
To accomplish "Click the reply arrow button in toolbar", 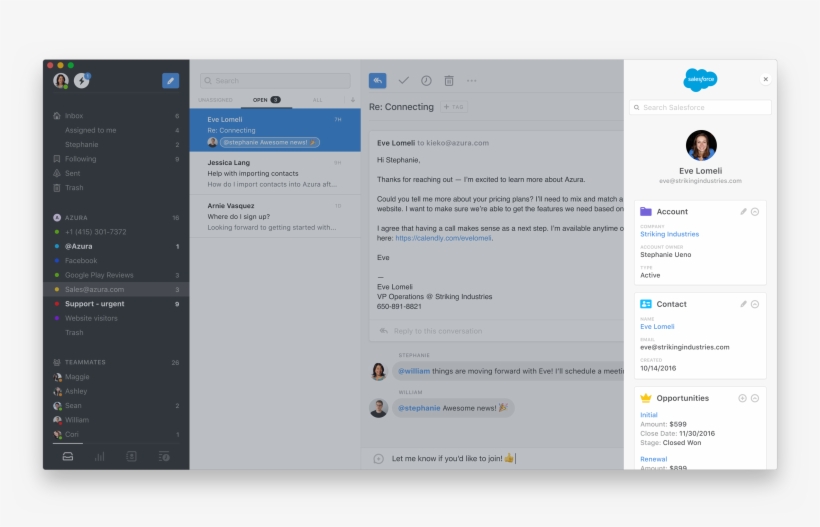I will (378, 81).
